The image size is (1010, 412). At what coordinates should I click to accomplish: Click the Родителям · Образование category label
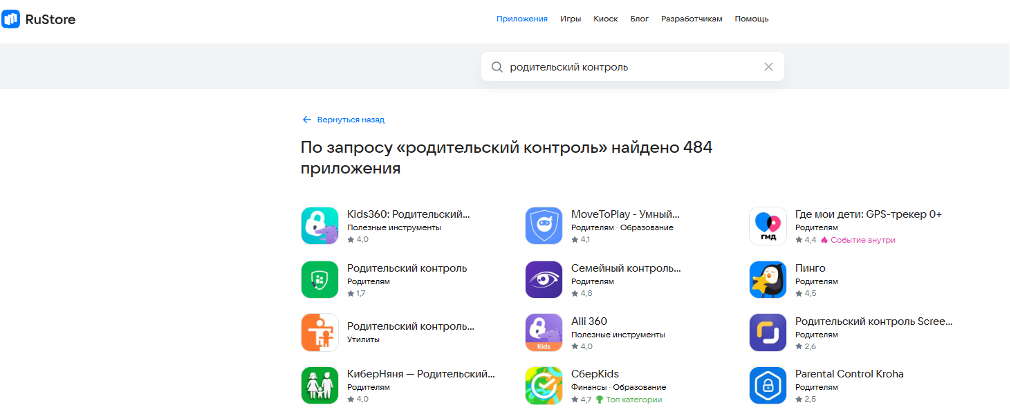click(622, 228)
